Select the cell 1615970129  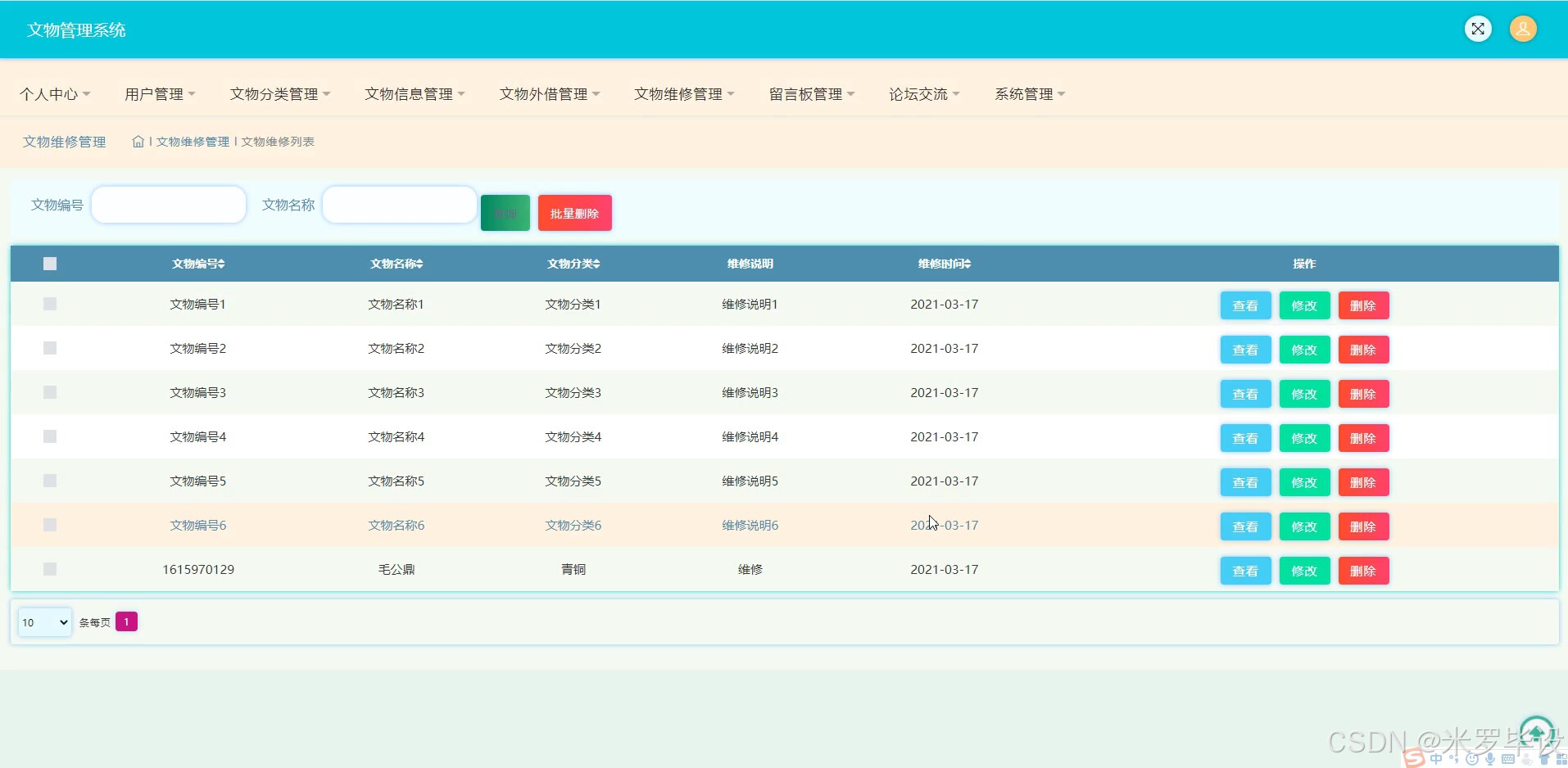click(x=198, y=569)
